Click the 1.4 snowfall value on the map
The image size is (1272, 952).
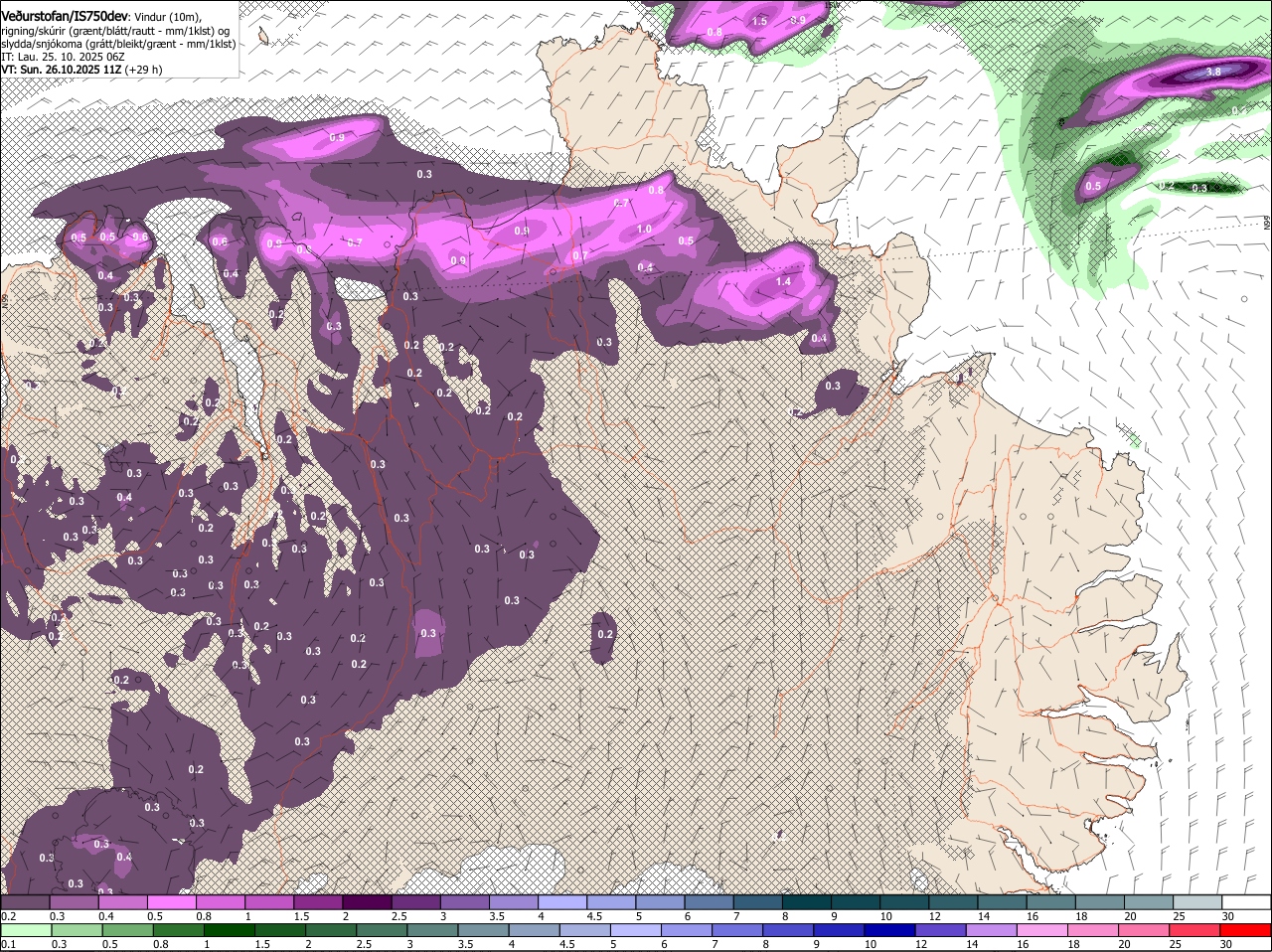coord(783,282)
